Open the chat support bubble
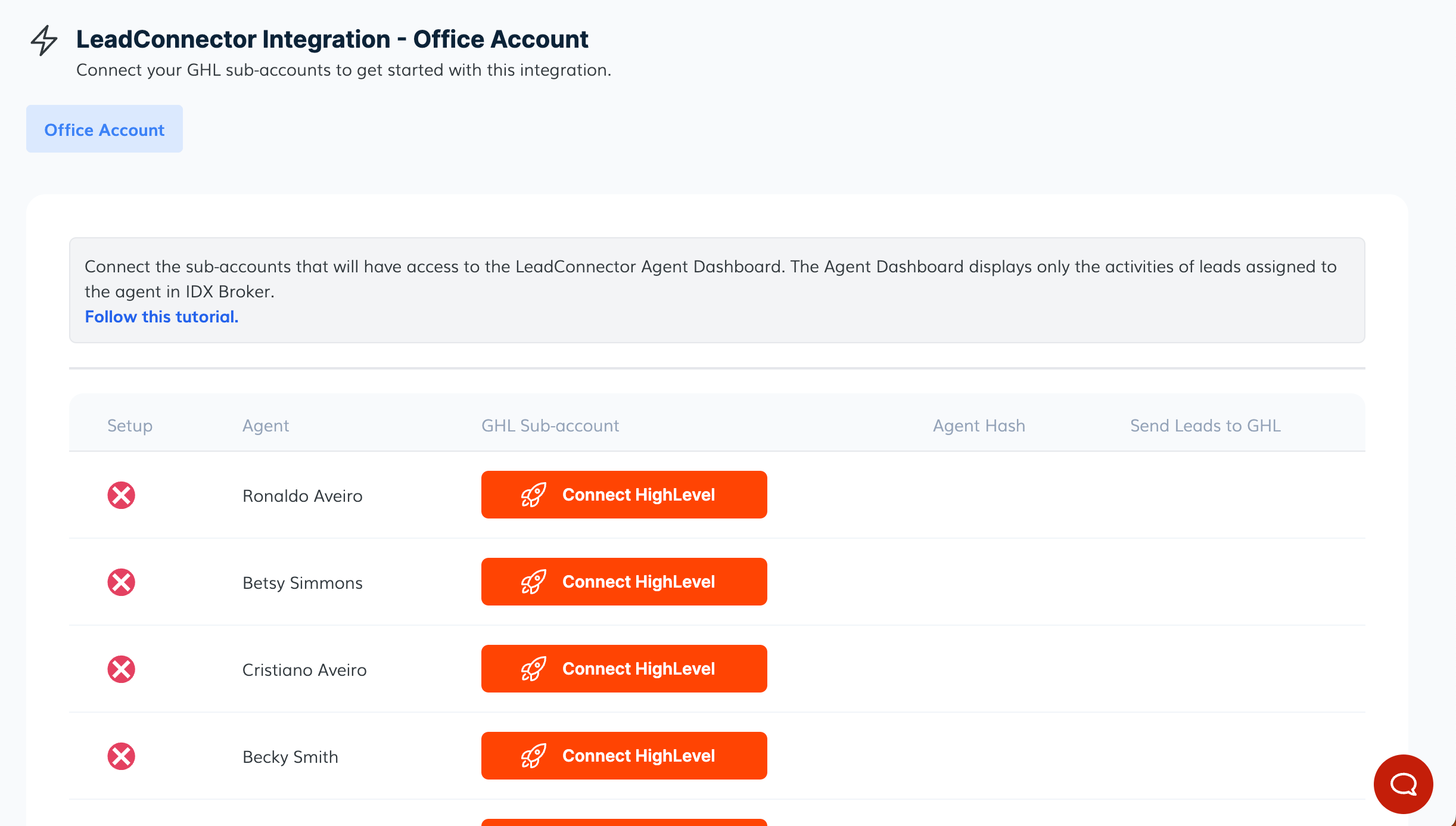Viewport: 1456px width, 826px height. 1403,784
